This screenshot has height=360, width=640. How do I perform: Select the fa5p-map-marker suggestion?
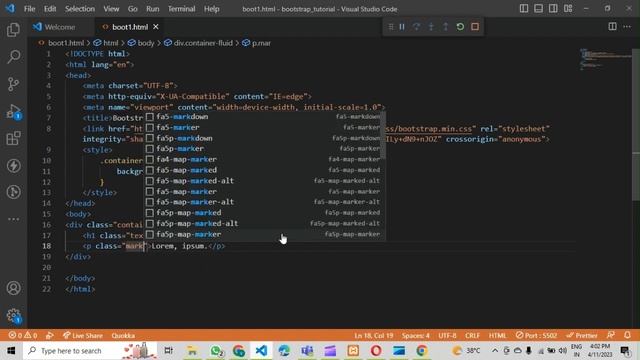[x=263, y=234]
